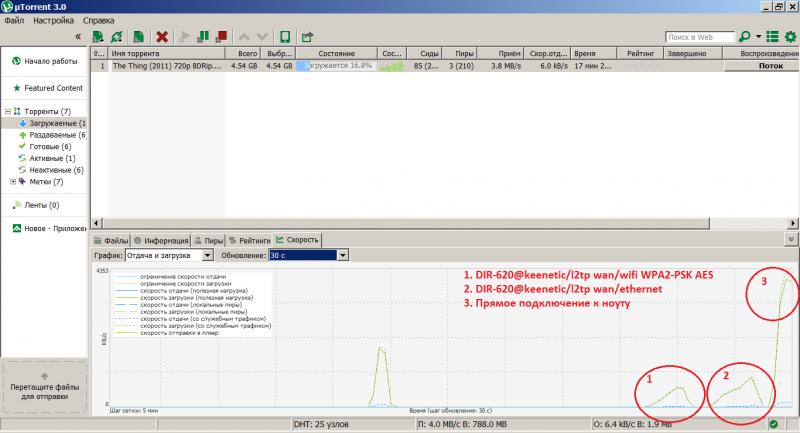Click DHT: 25 узлов status entry
The height and width of the screenshot is (433, 800).
pos(321,424)
